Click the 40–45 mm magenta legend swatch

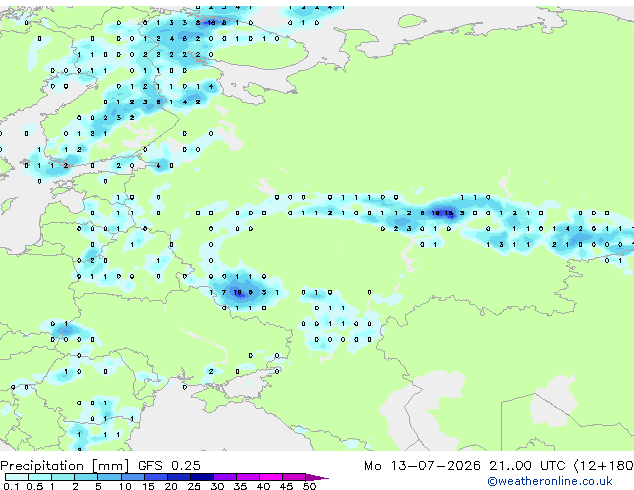[271, 477]
